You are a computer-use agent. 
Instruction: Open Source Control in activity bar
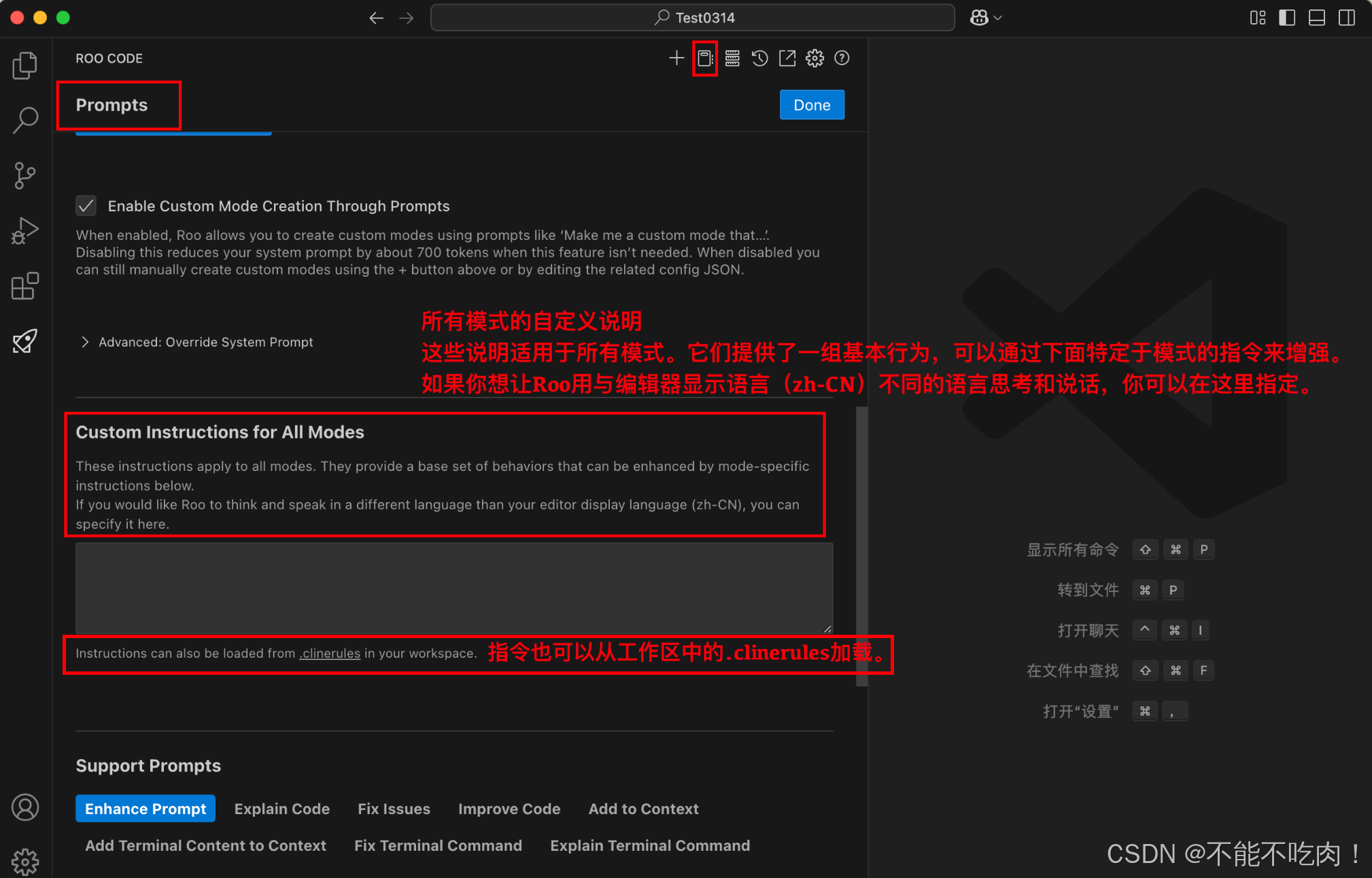tap(25, 175)
